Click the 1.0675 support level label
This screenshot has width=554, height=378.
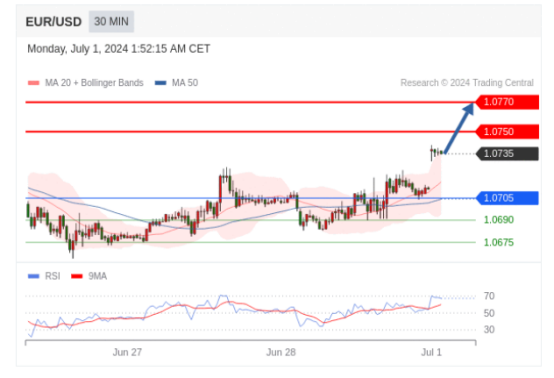[499, 243]
